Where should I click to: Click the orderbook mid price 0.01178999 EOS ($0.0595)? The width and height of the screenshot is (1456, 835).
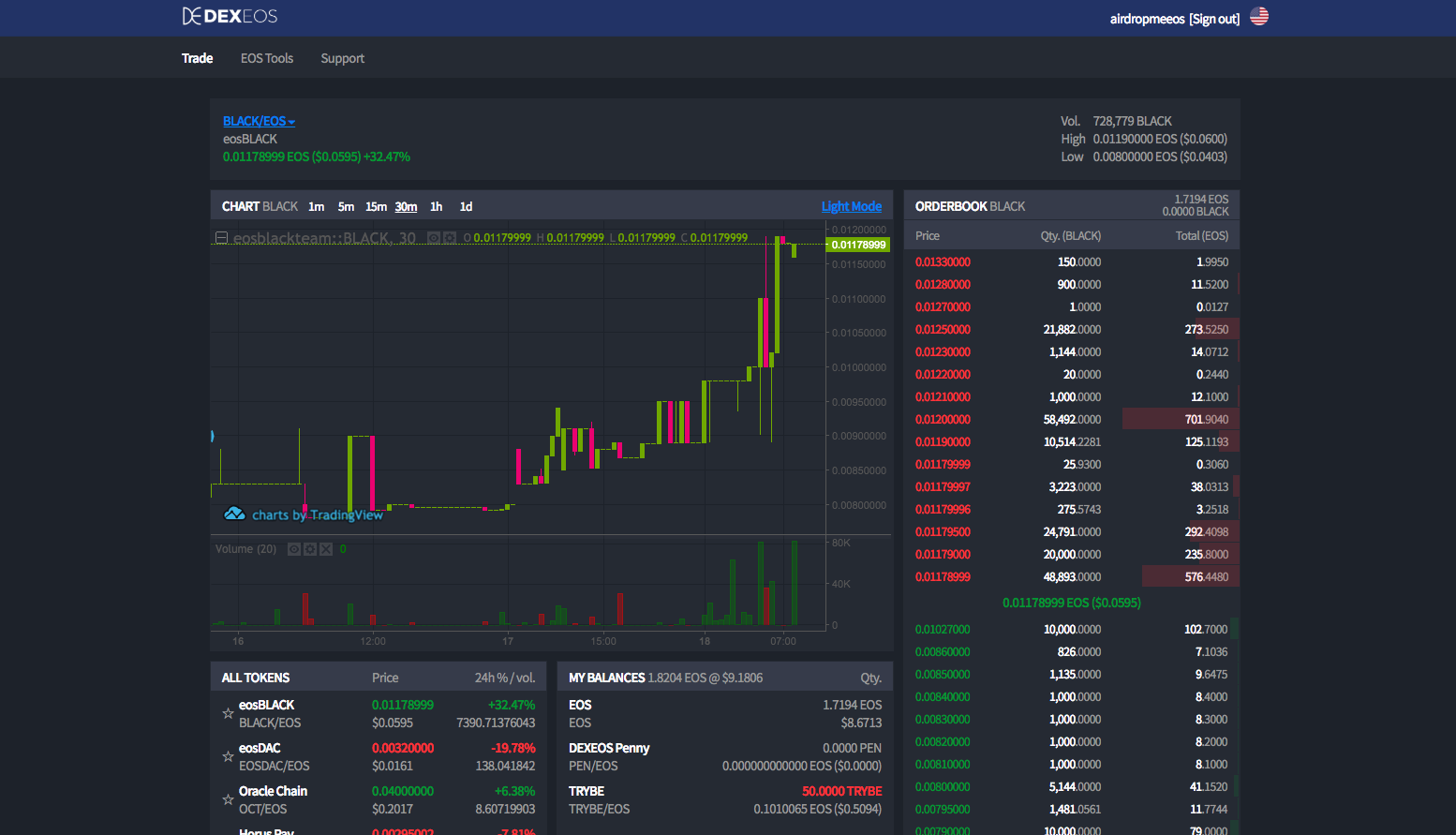coord(1072,603)
